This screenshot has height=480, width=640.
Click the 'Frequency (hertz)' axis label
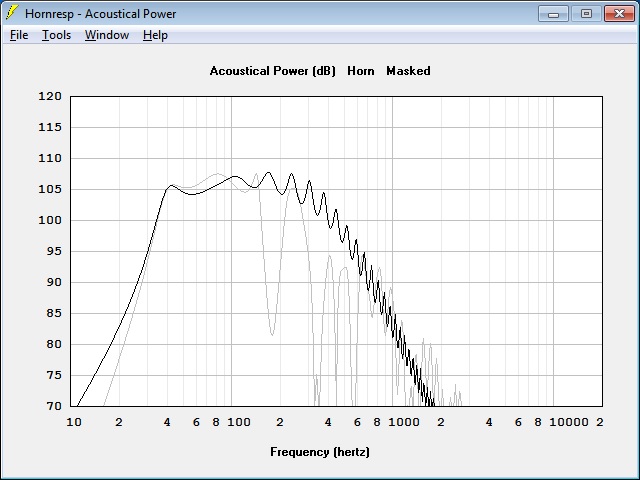click(320, 452)
